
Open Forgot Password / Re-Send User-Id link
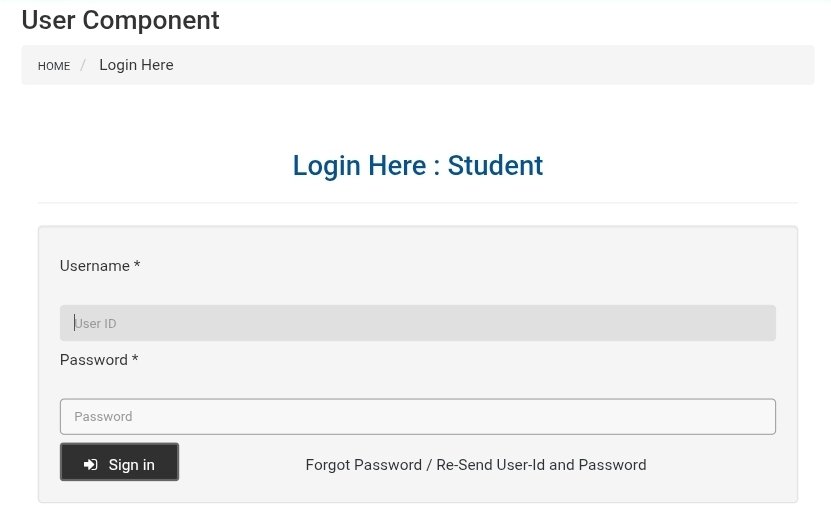coord(475,465)
